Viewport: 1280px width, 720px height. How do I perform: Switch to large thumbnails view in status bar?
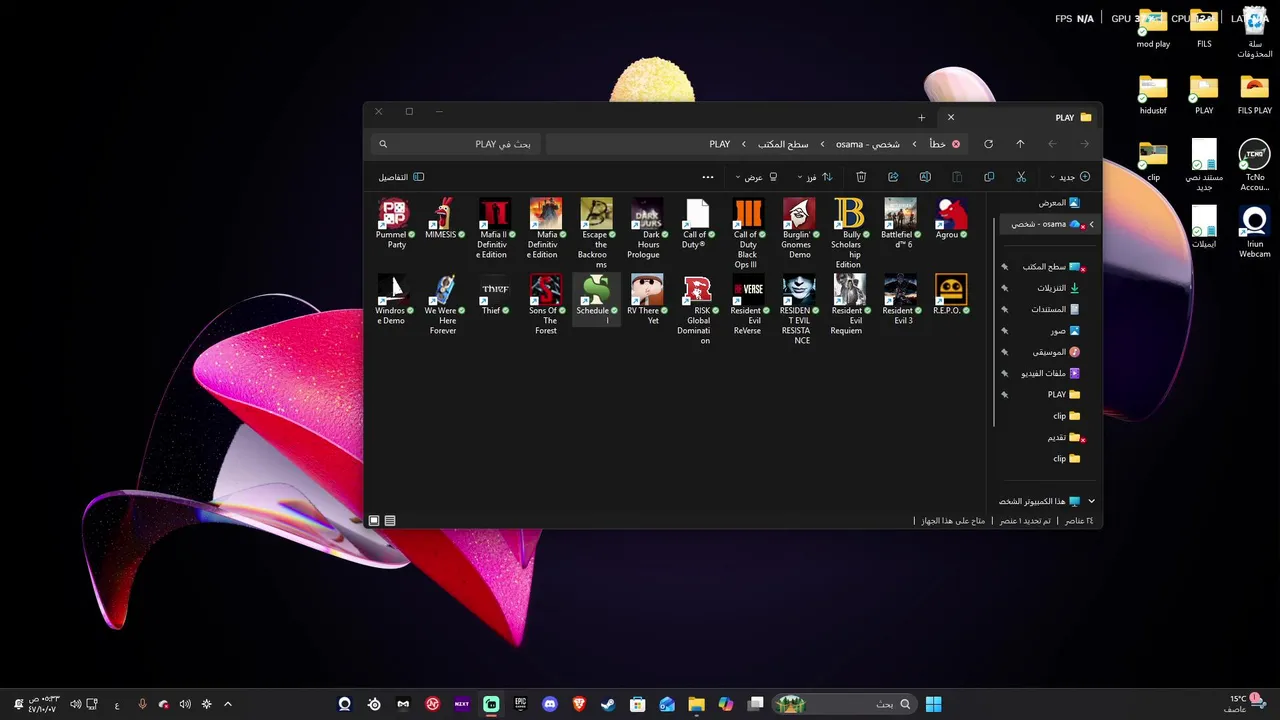[374, 521]
